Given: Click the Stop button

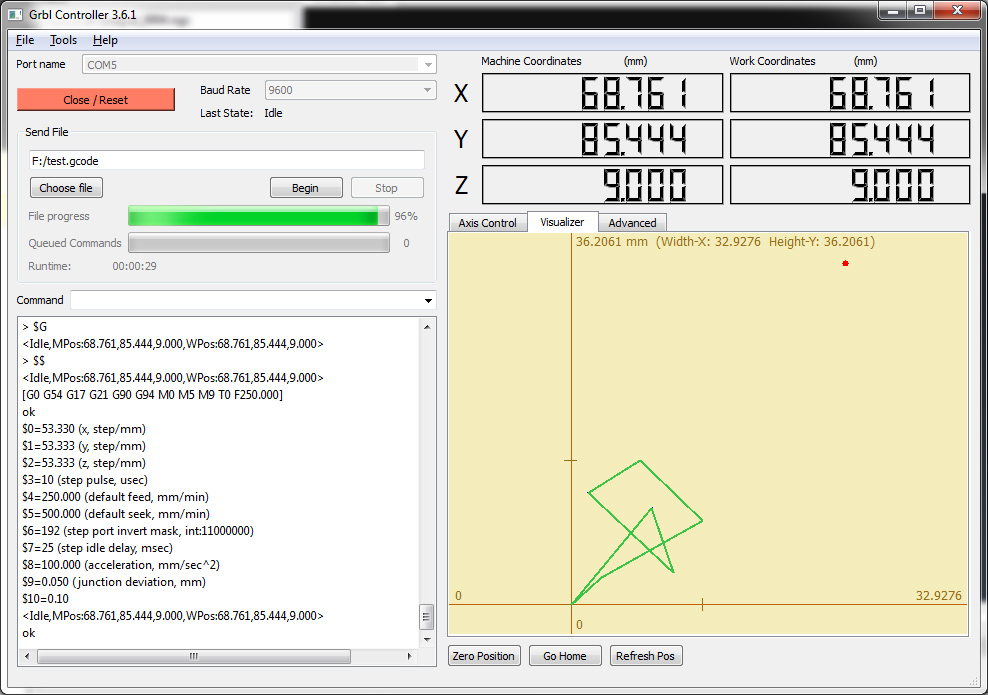Looking at the screenshot, I should pyautogui.click(x=386, y=188).
